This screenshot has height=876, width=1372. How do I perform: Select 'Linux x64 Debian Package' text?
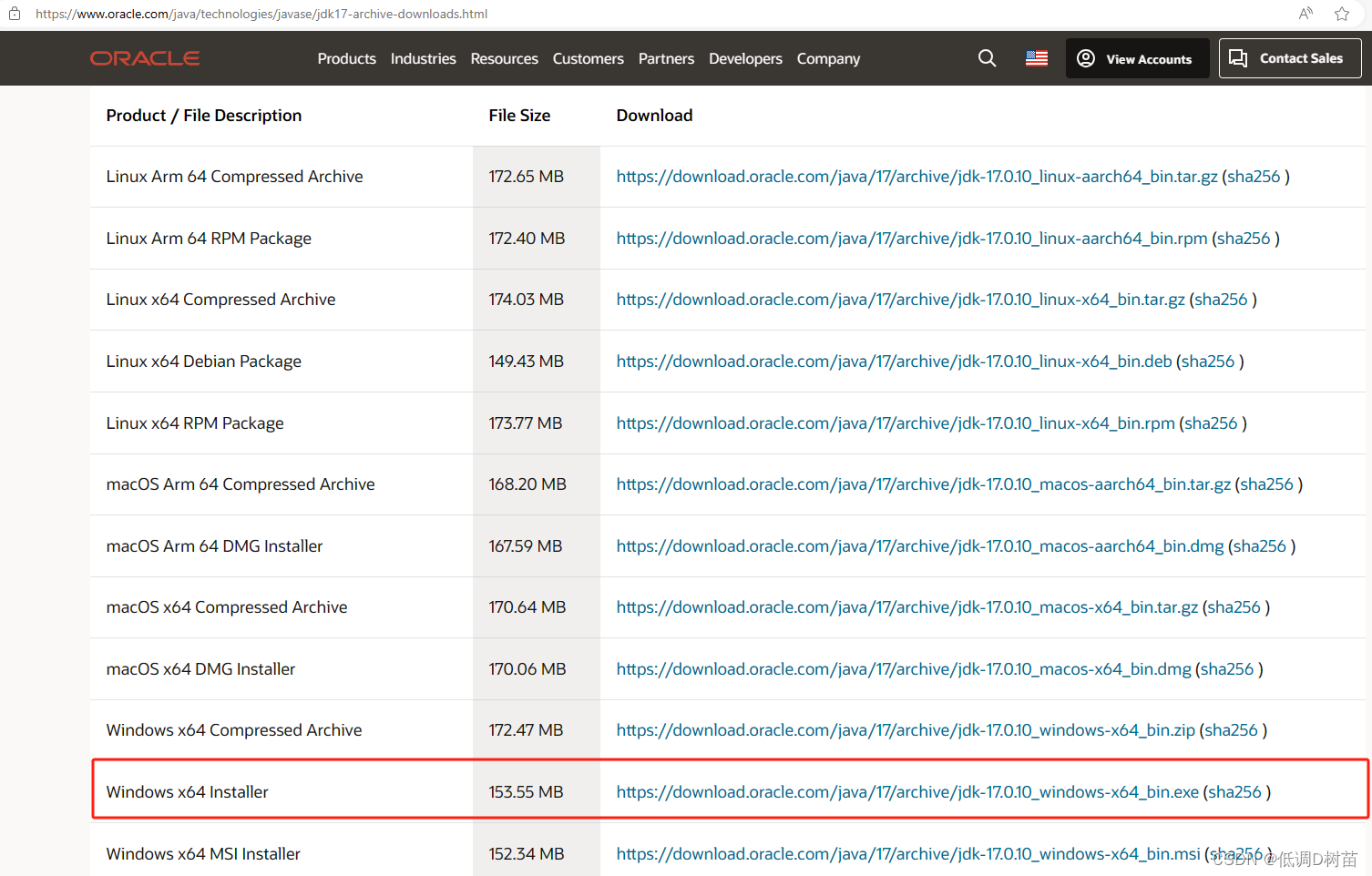tap(203, 362)
